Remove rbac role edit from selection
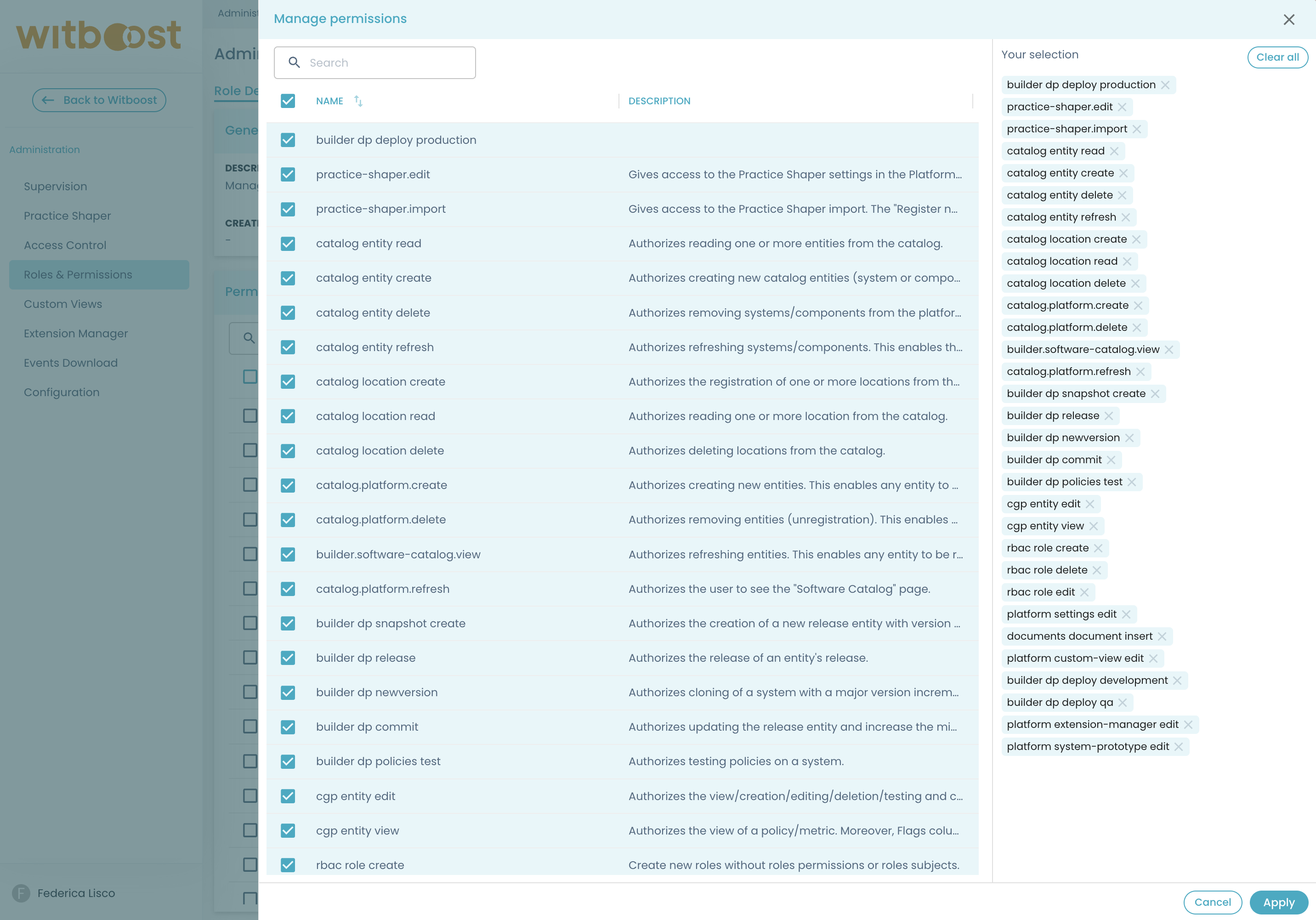Image resolution: width=1316 pixels, height=920 pixels. (x=1085, y=592)
